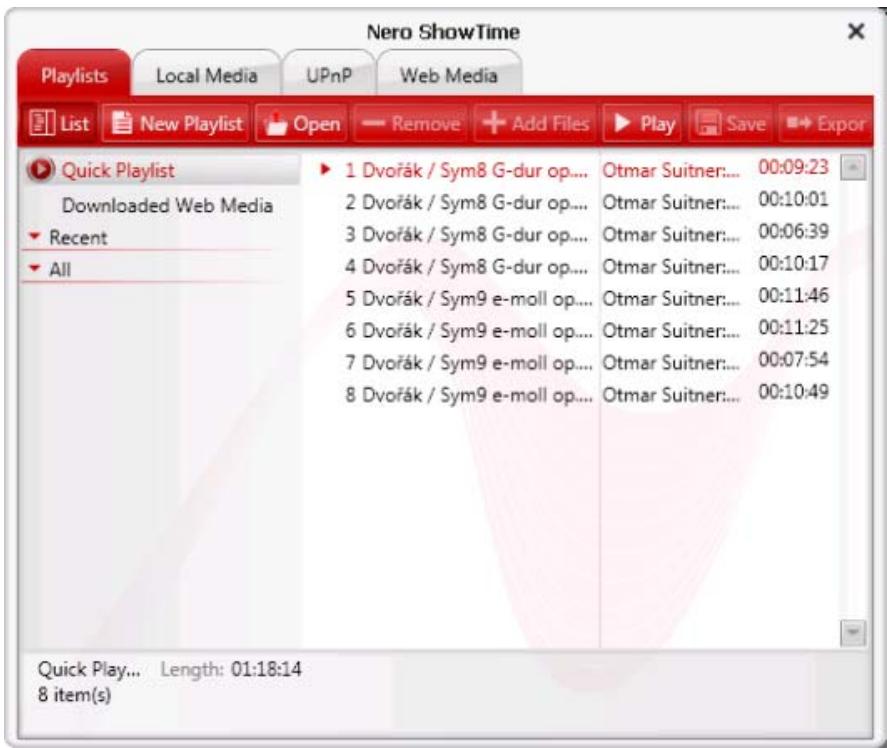Toggle the List view button
The width and height of the screenshot is (887, 748).
pos(60,123)
